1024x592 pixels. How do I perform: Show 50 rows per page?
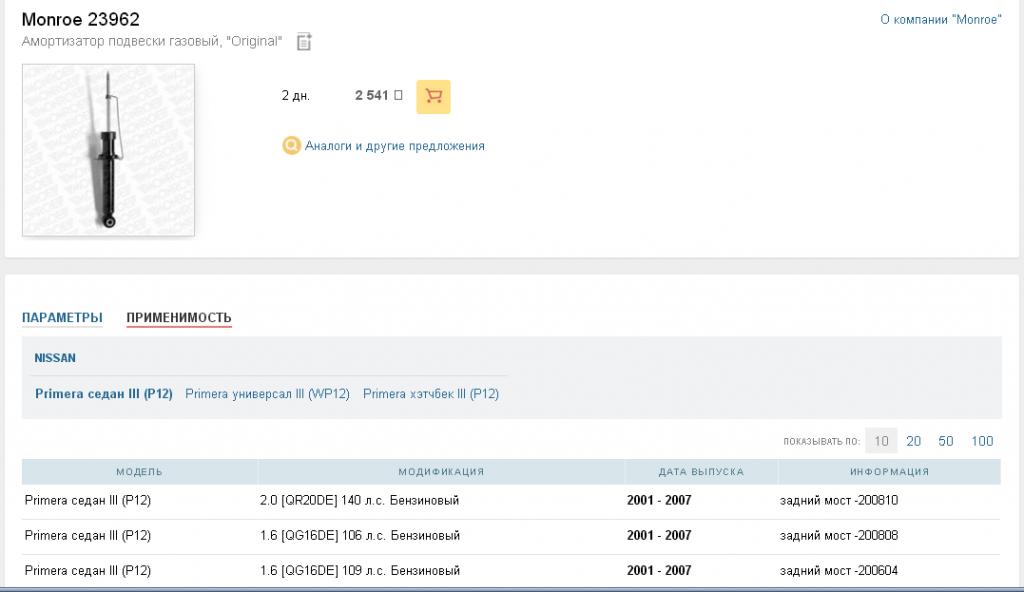tap(946, 441)
